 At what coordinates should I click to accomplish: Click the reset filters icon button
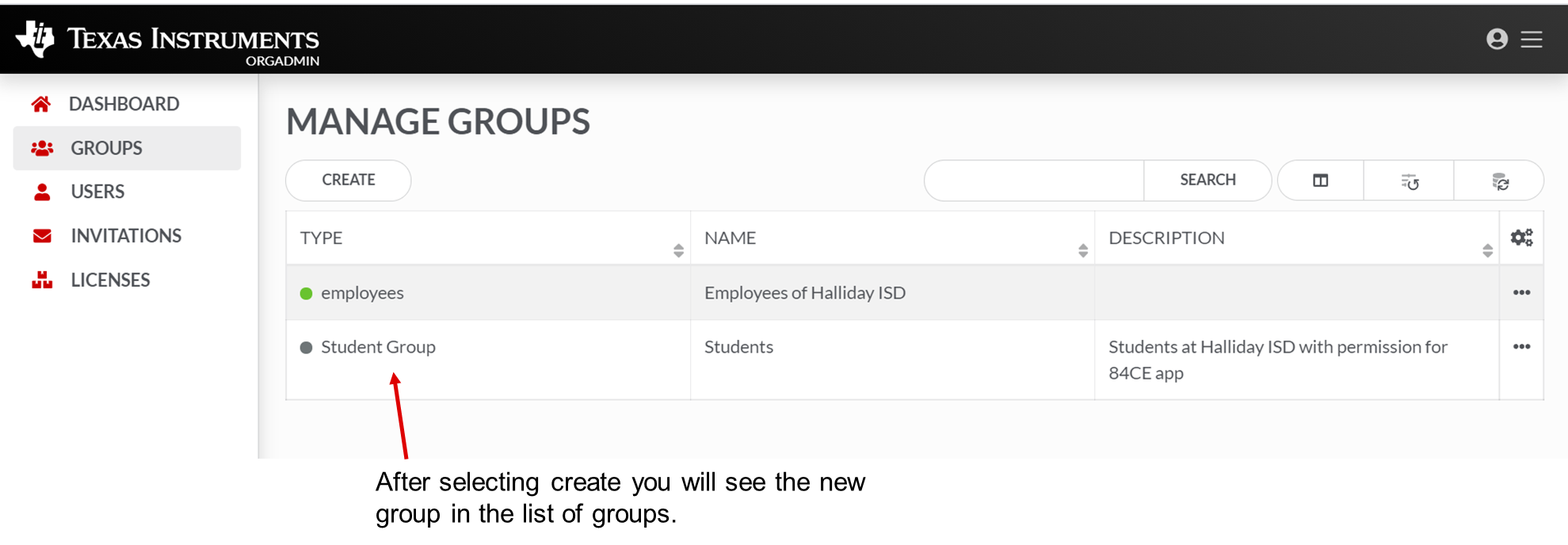(x=1410, y=181)
